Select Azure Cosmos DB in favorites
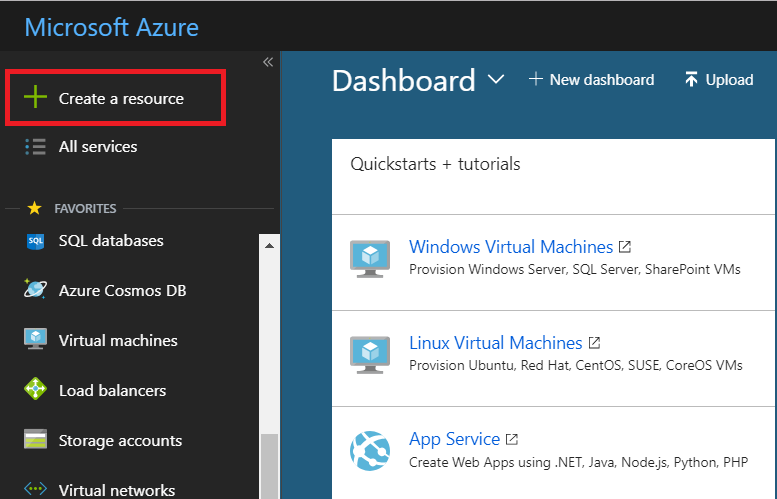The height and width of the screenshot is (499, 777). point(122,290)
